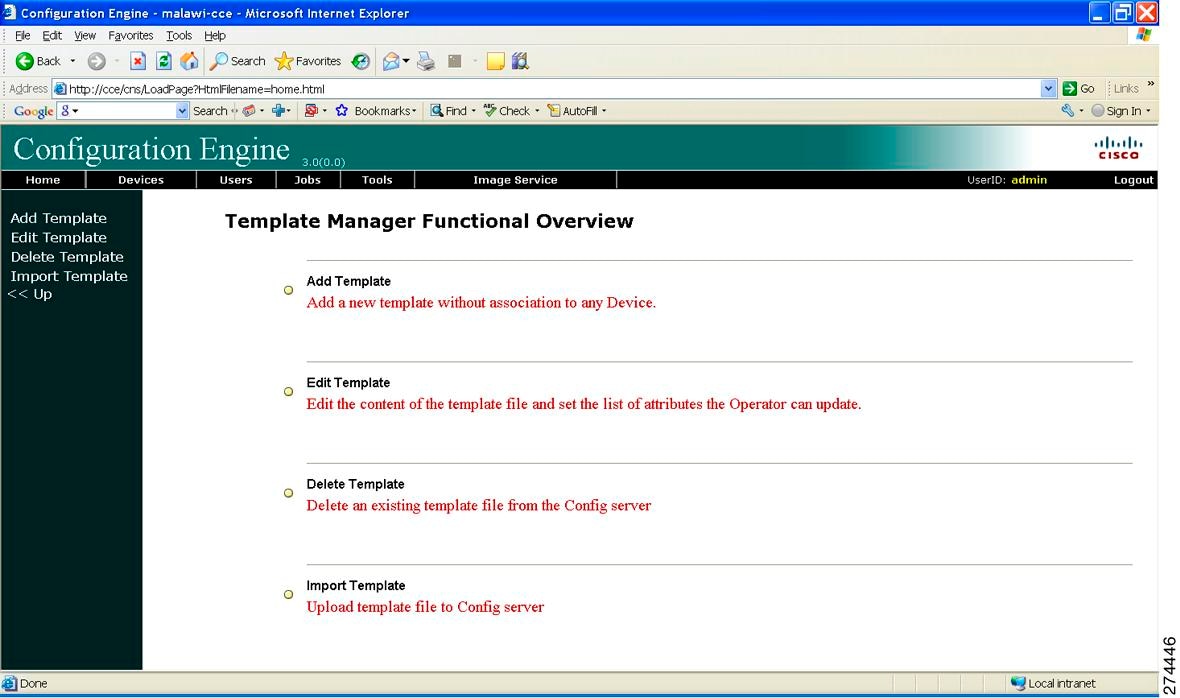Click the Add Template heading in overview

[x=348, y=281]
